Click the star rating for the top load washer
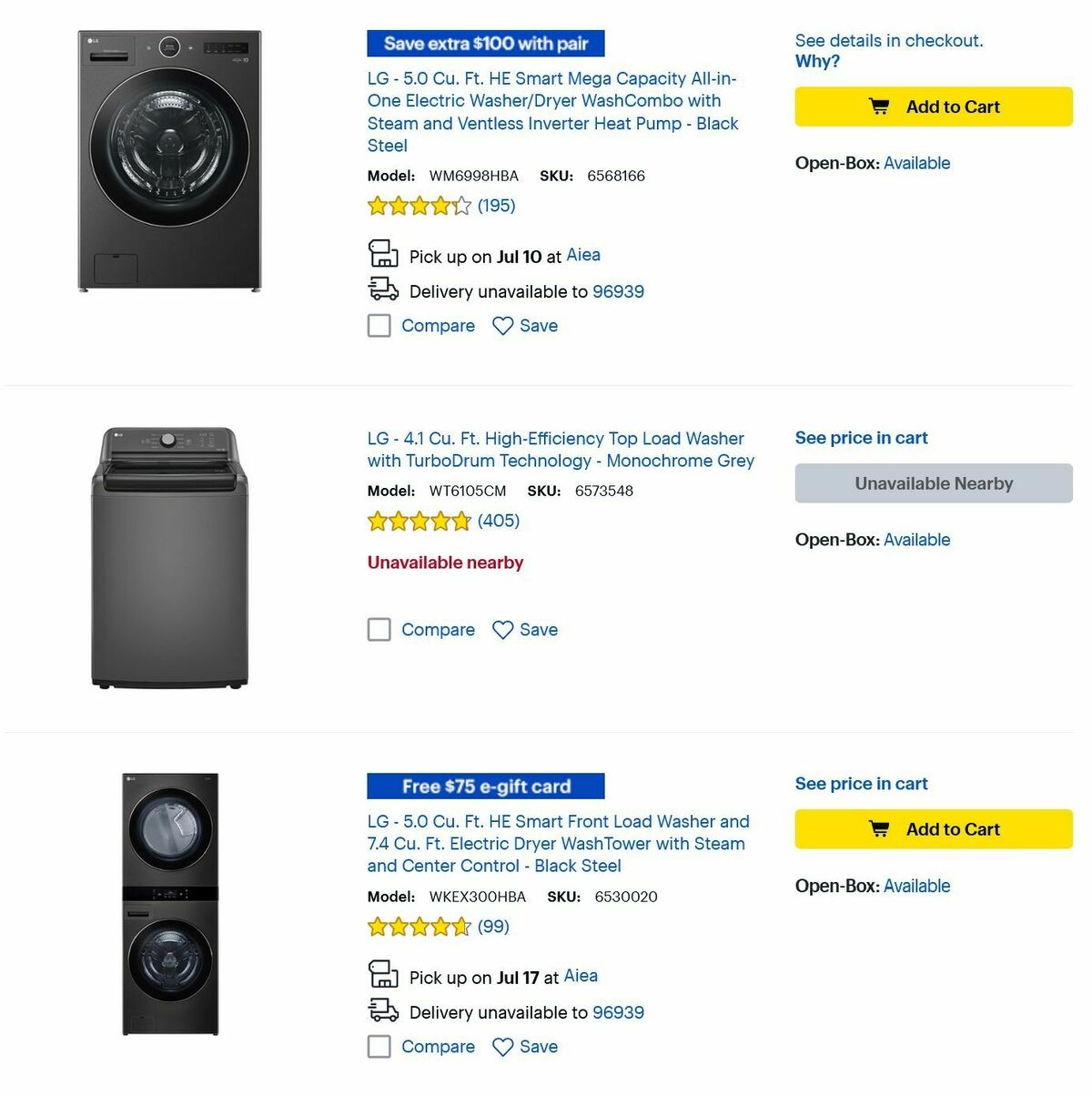This screenshot has height=1096, width=1092. coord(420,521)
